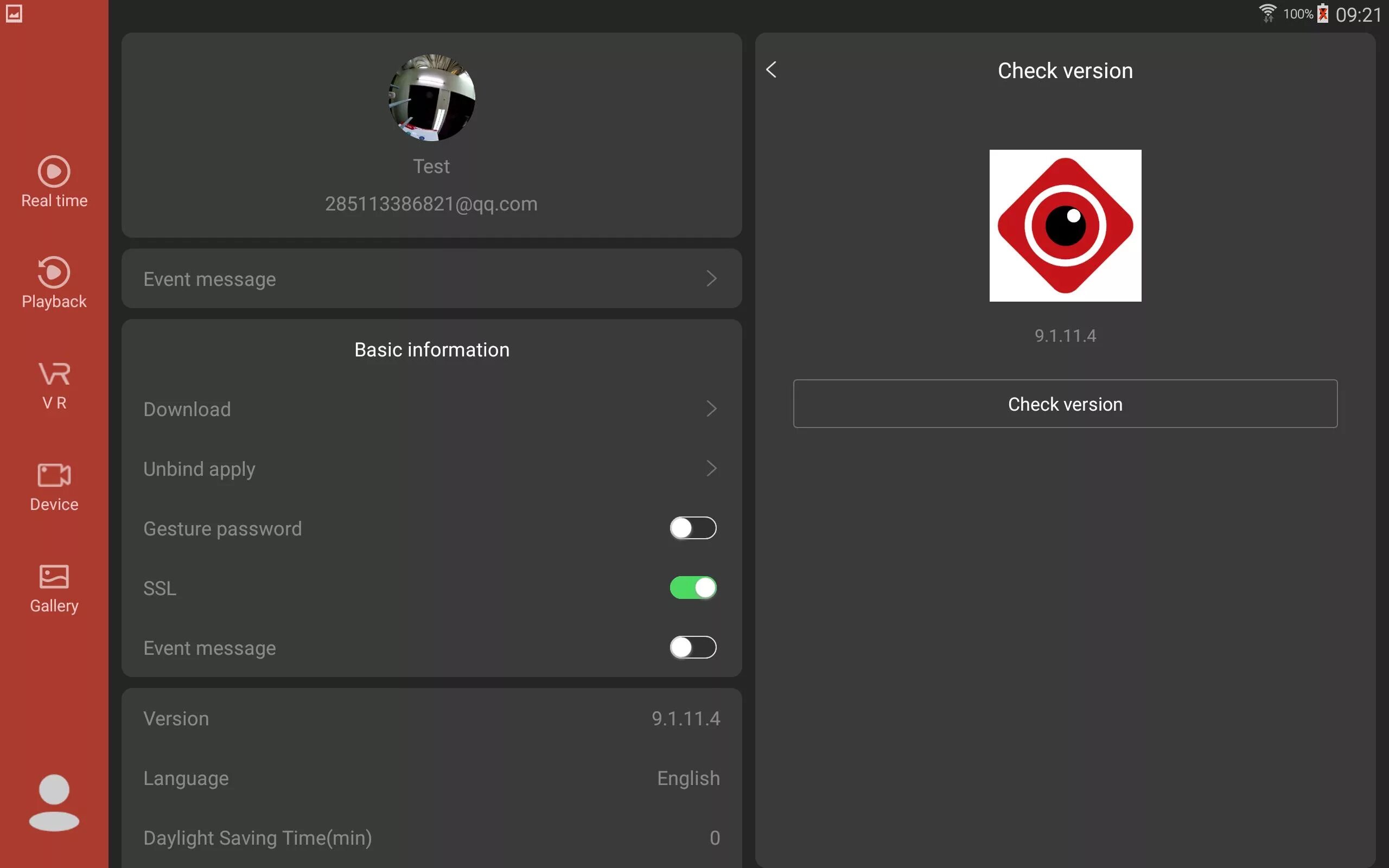1389x868 pixels.
Task: Tap the screenshot notification icon in status bar
Action: pos(14,14)
